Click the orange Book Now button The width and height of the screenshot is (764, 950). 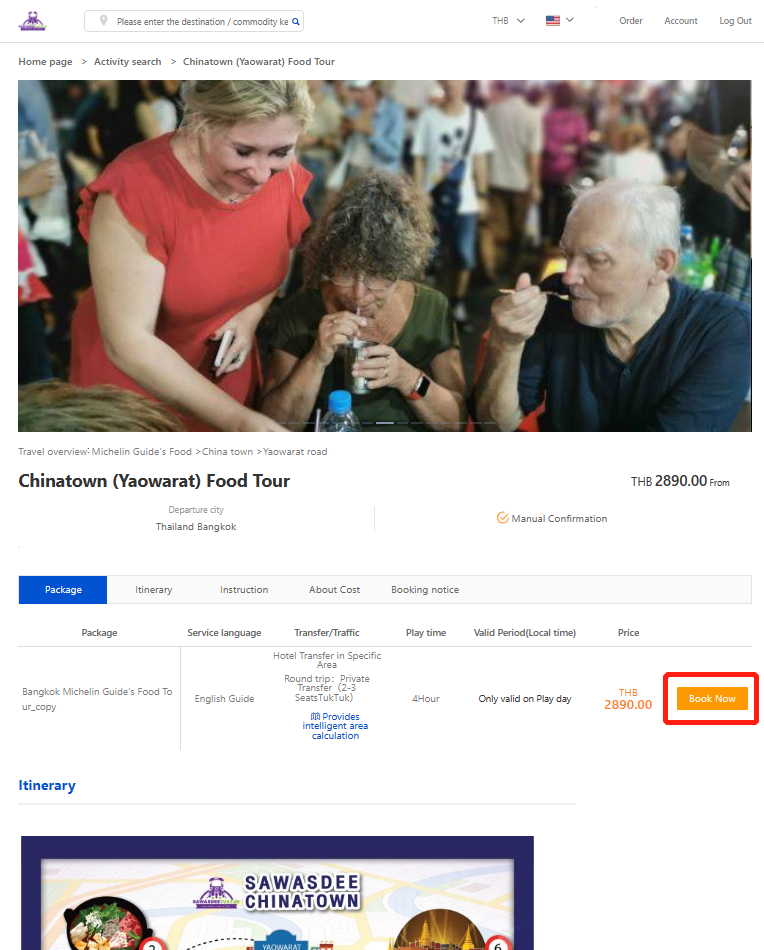712,699
